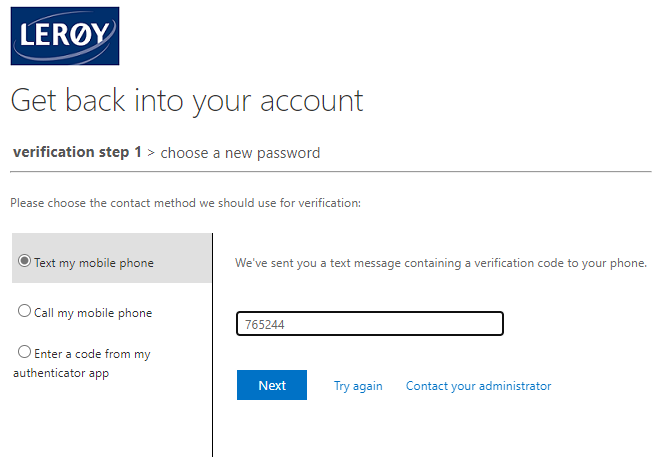
Task: Click the 765244 code text in the field
Action: (265, 324)
